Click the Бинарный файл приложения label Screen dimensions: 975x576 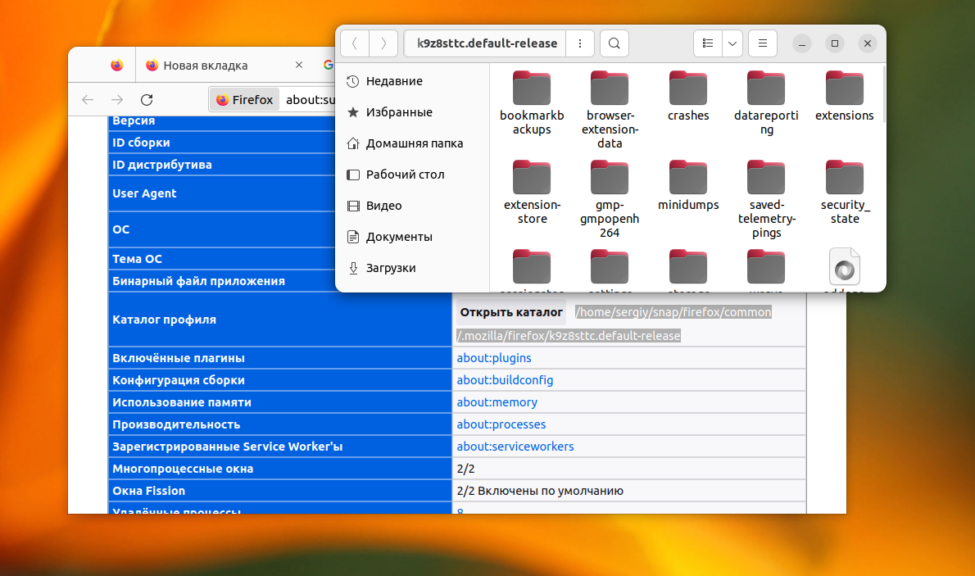pyautogui.click(x=198, y=281)
